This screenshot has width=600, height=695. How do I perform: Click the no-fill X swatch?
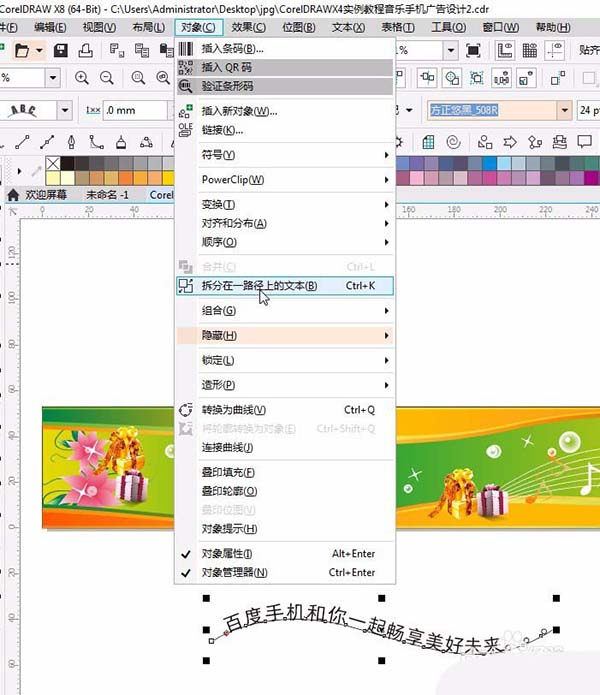(x=53, y=164)
